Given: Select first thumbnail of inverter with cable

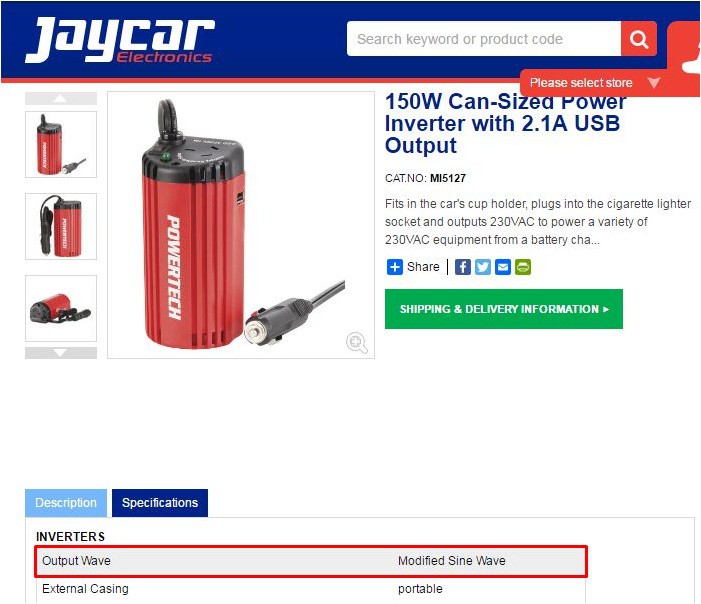Looking at the screenshot, I should pyautogui.click(x=61, y=144).
